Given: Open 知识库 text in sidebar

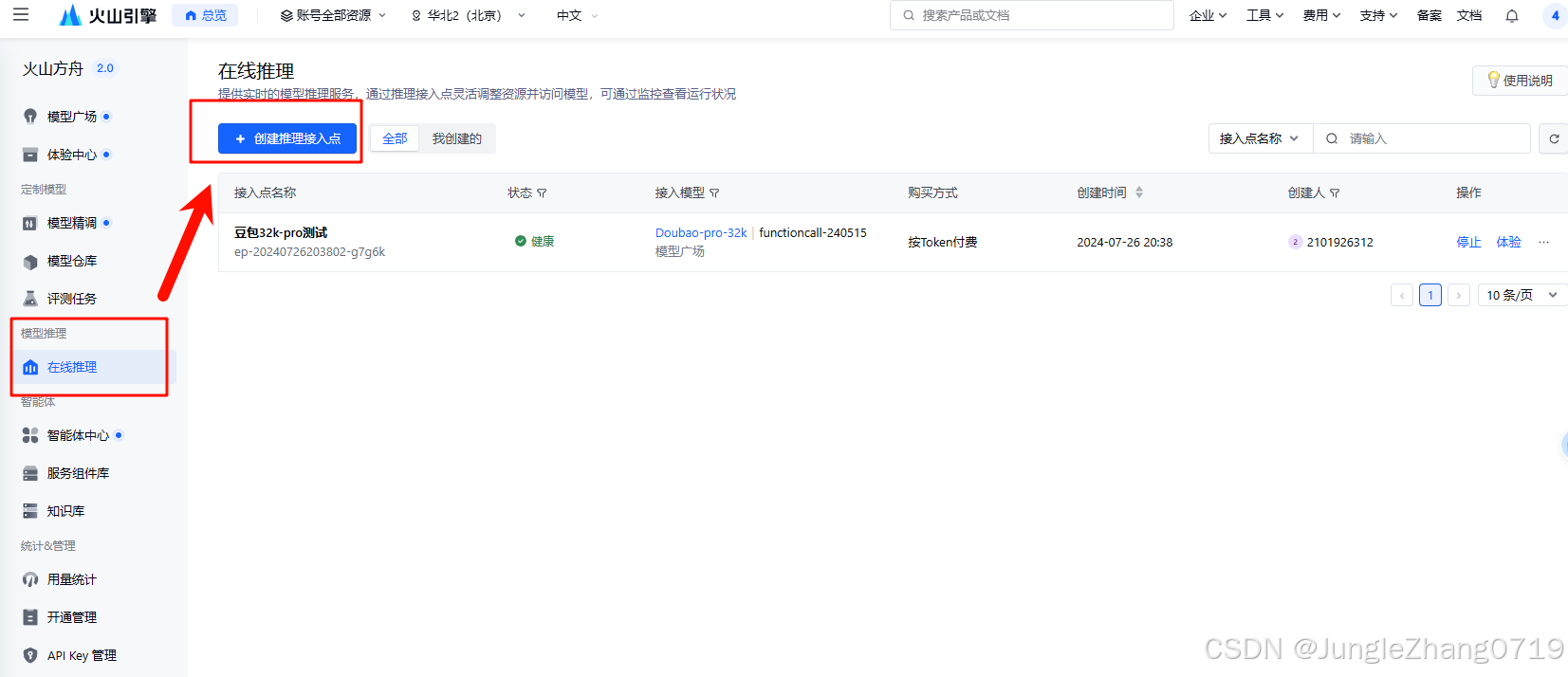Looking at the screenshot, I should tap(66, 511).
